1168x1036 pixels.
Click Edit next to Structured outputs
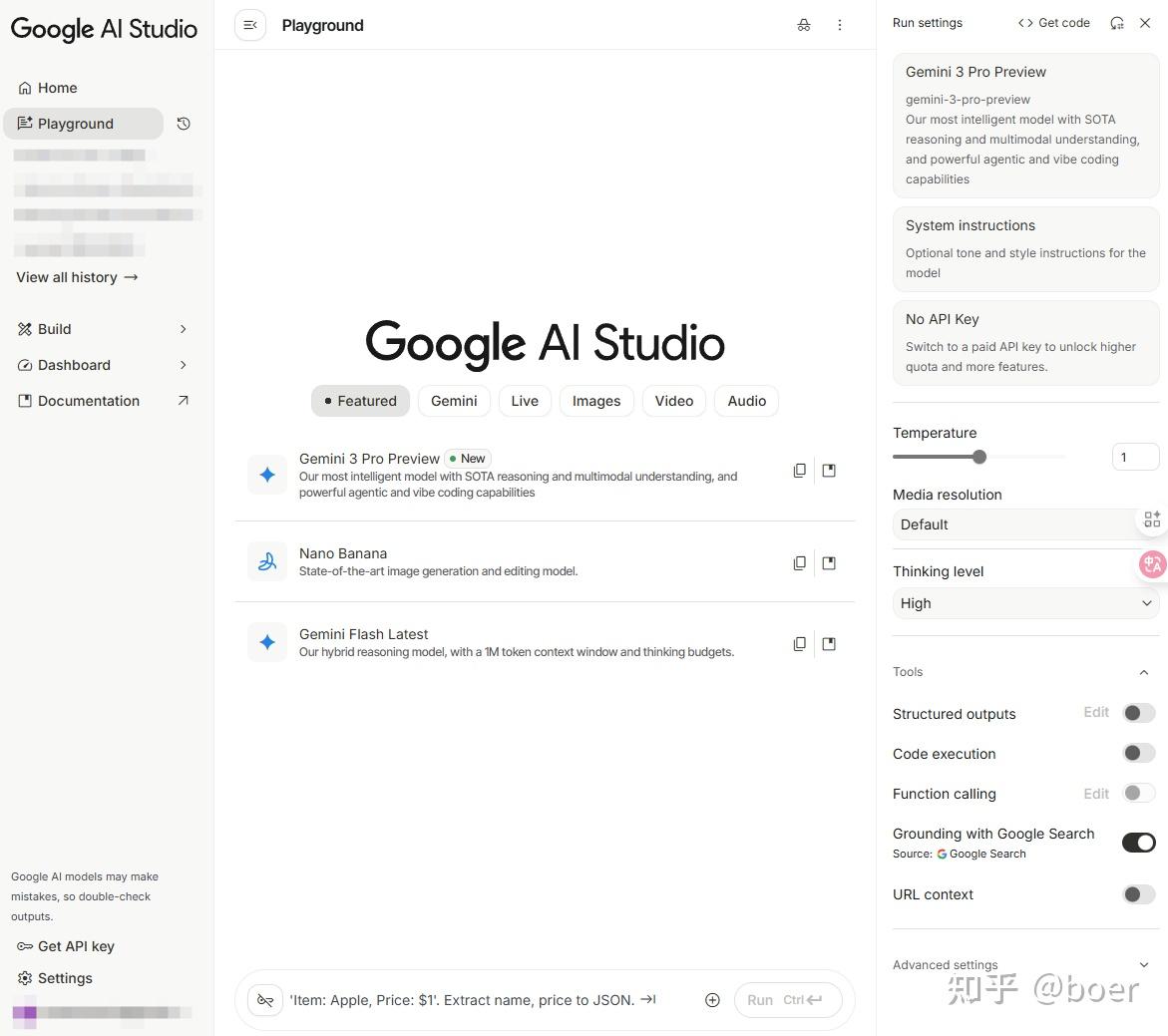1096,712
